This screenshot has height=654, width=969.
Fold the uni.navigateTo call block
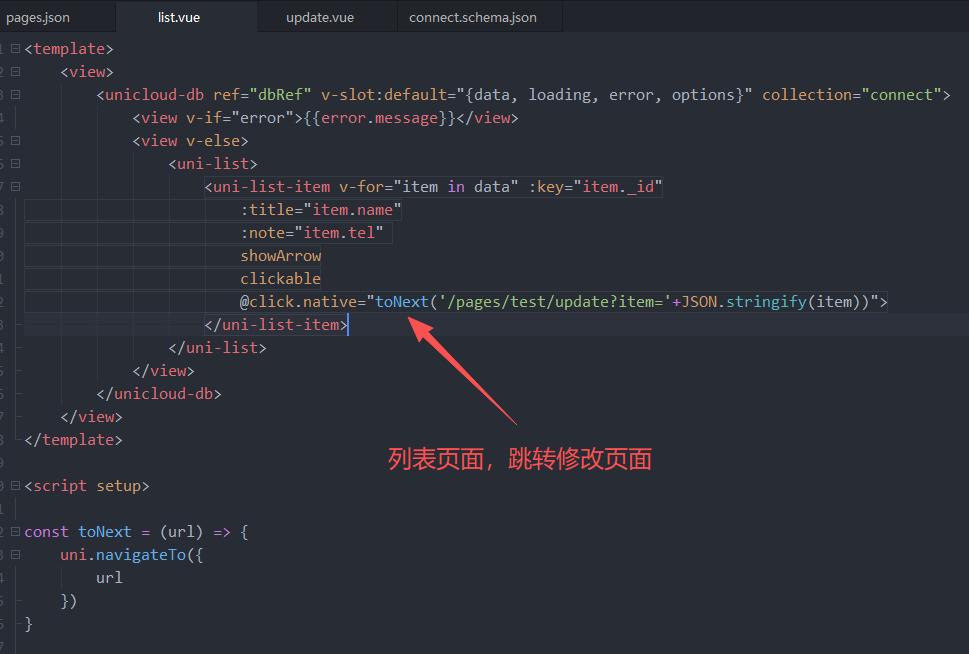(x=15, y=555)
